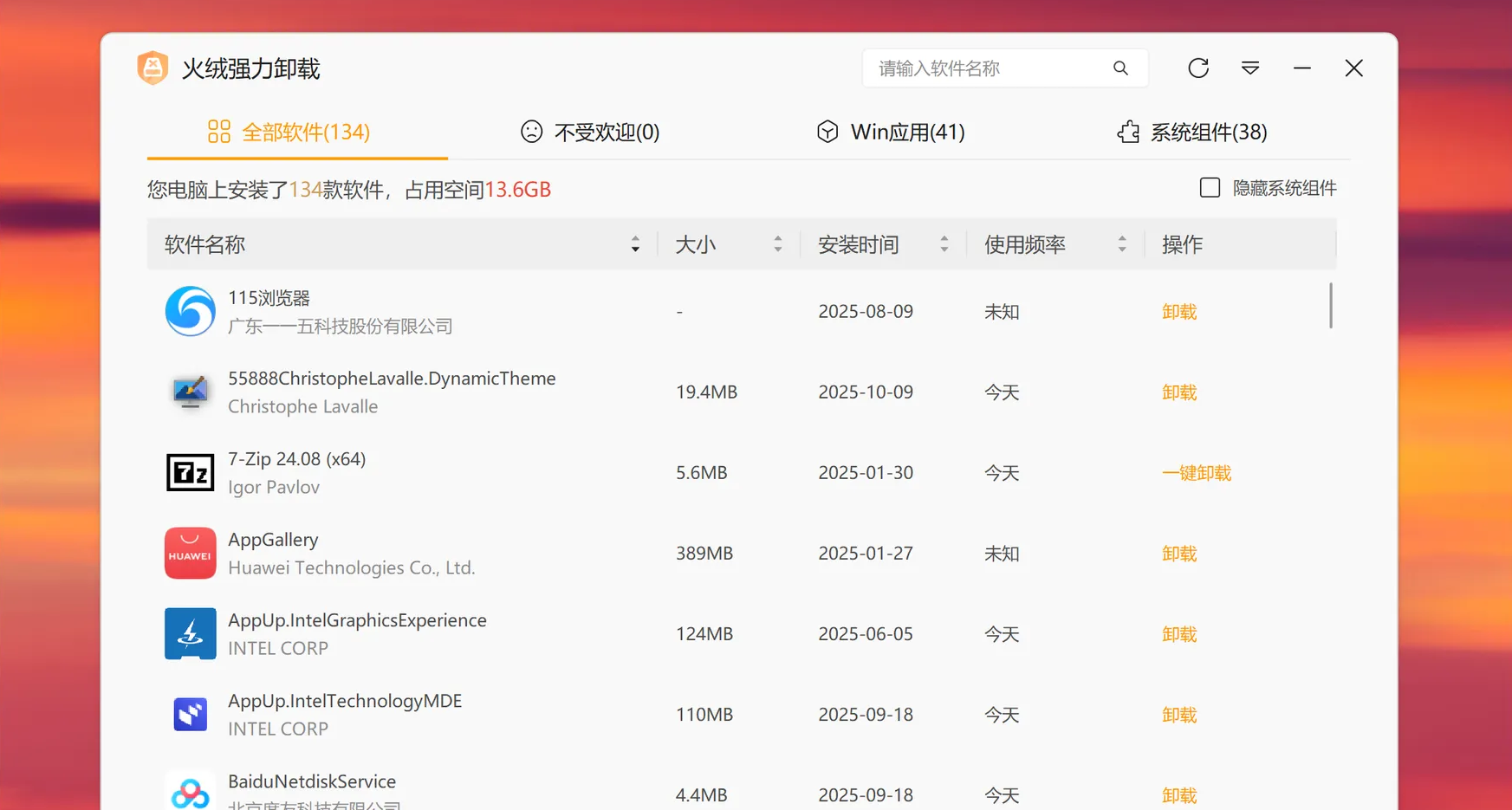
Task: Refresh the software list
Action: (1198, 68)
